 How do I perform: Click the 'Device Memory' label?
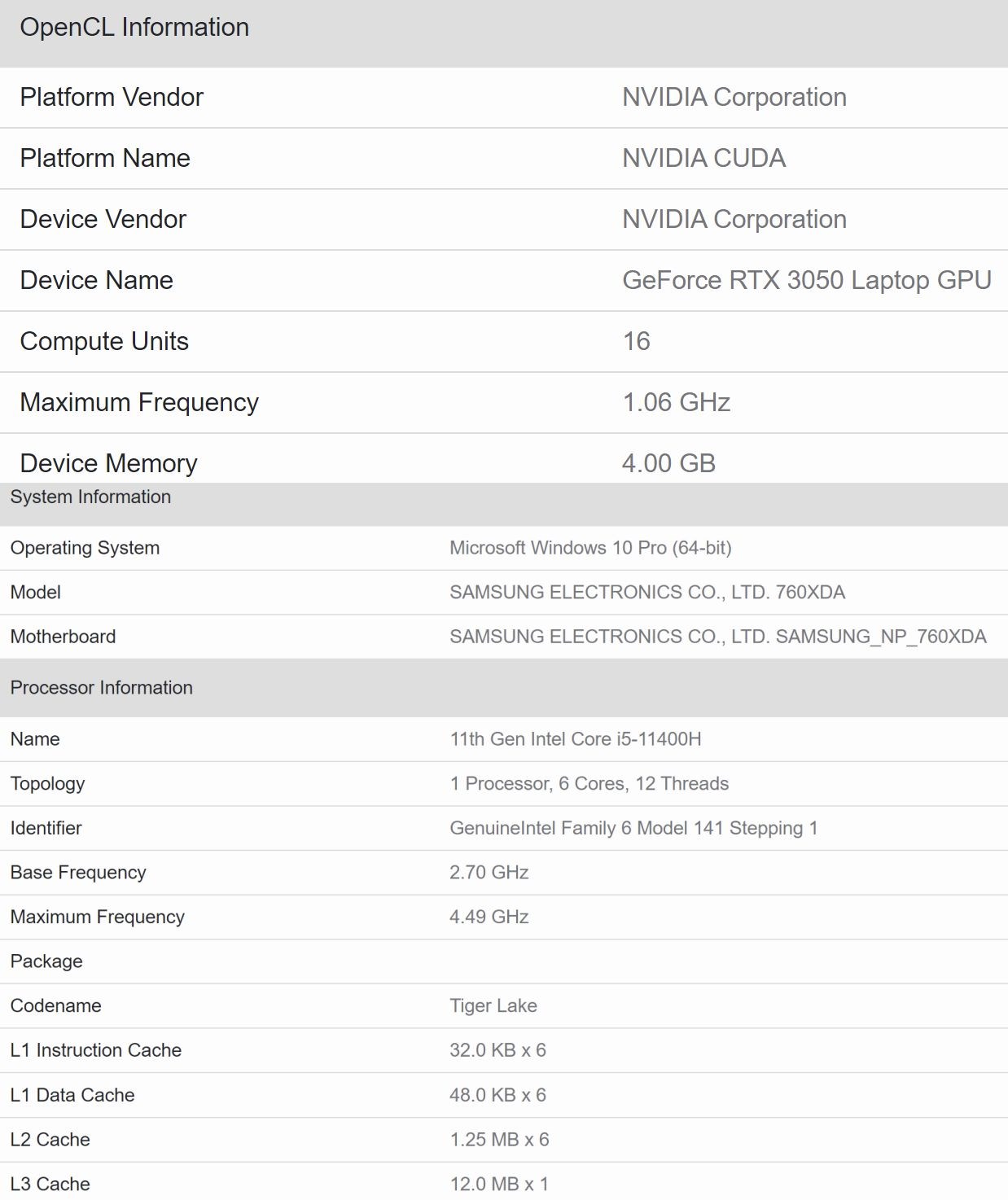[109, 463]
